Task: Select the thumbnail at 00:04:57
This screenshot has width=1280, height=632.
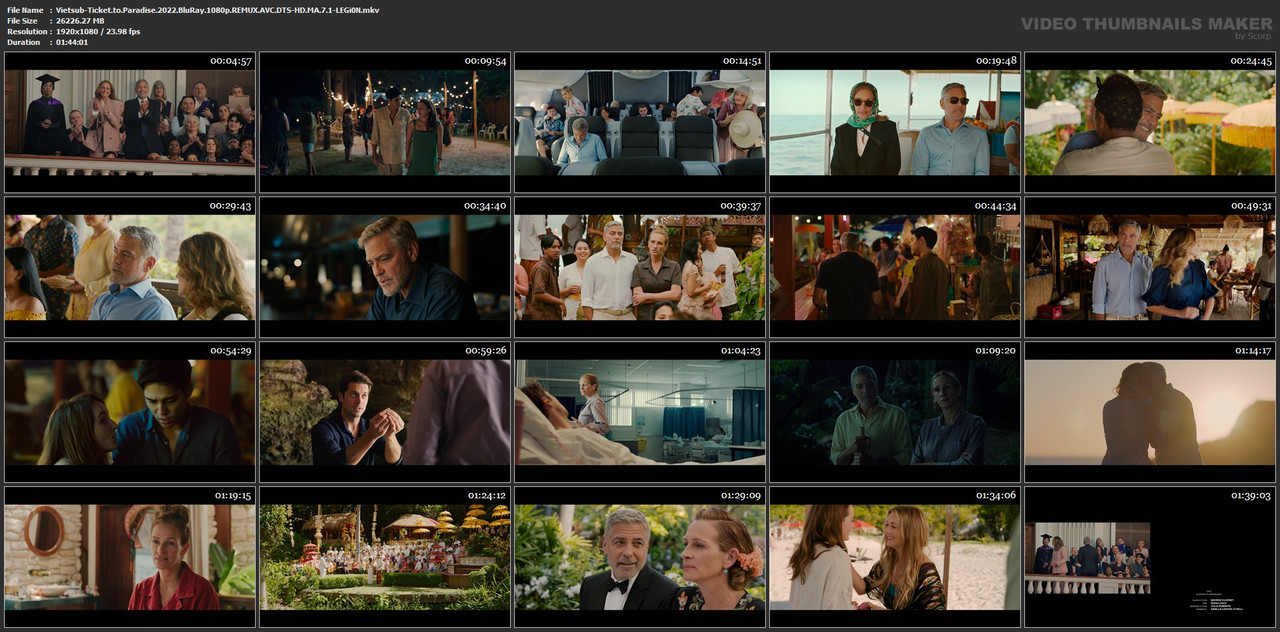Action: 130,122
